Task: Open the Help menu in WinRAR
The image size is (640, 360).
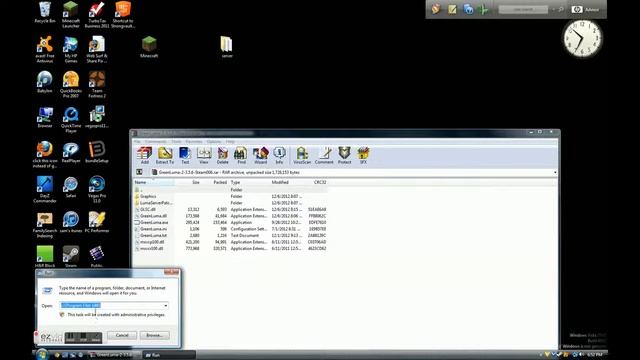Action: pyautogui.click(x=230, y=142)
